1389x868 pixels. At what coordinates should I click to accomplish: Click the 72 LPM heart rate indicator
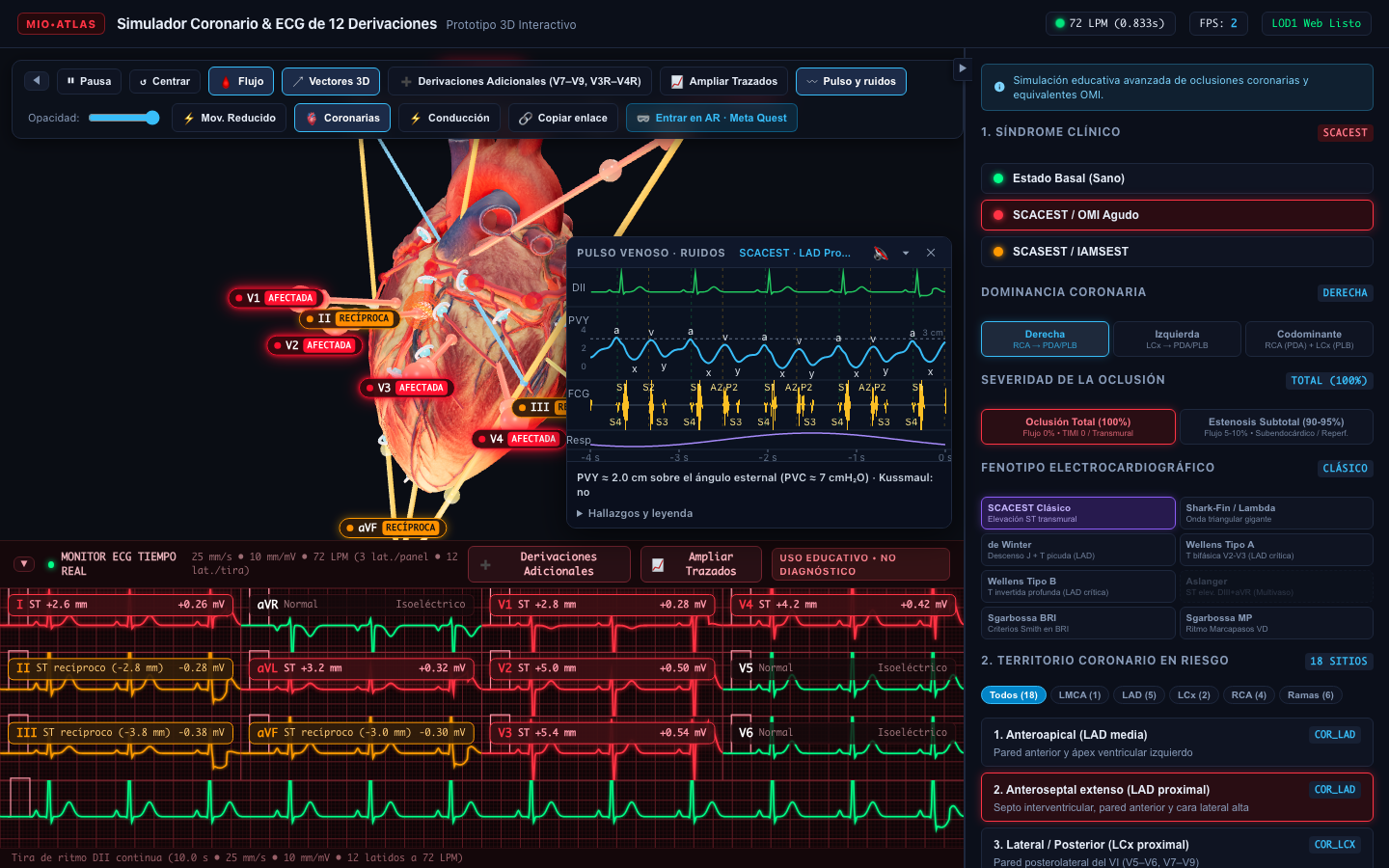pyautogui.click(x=1110, y=23)
